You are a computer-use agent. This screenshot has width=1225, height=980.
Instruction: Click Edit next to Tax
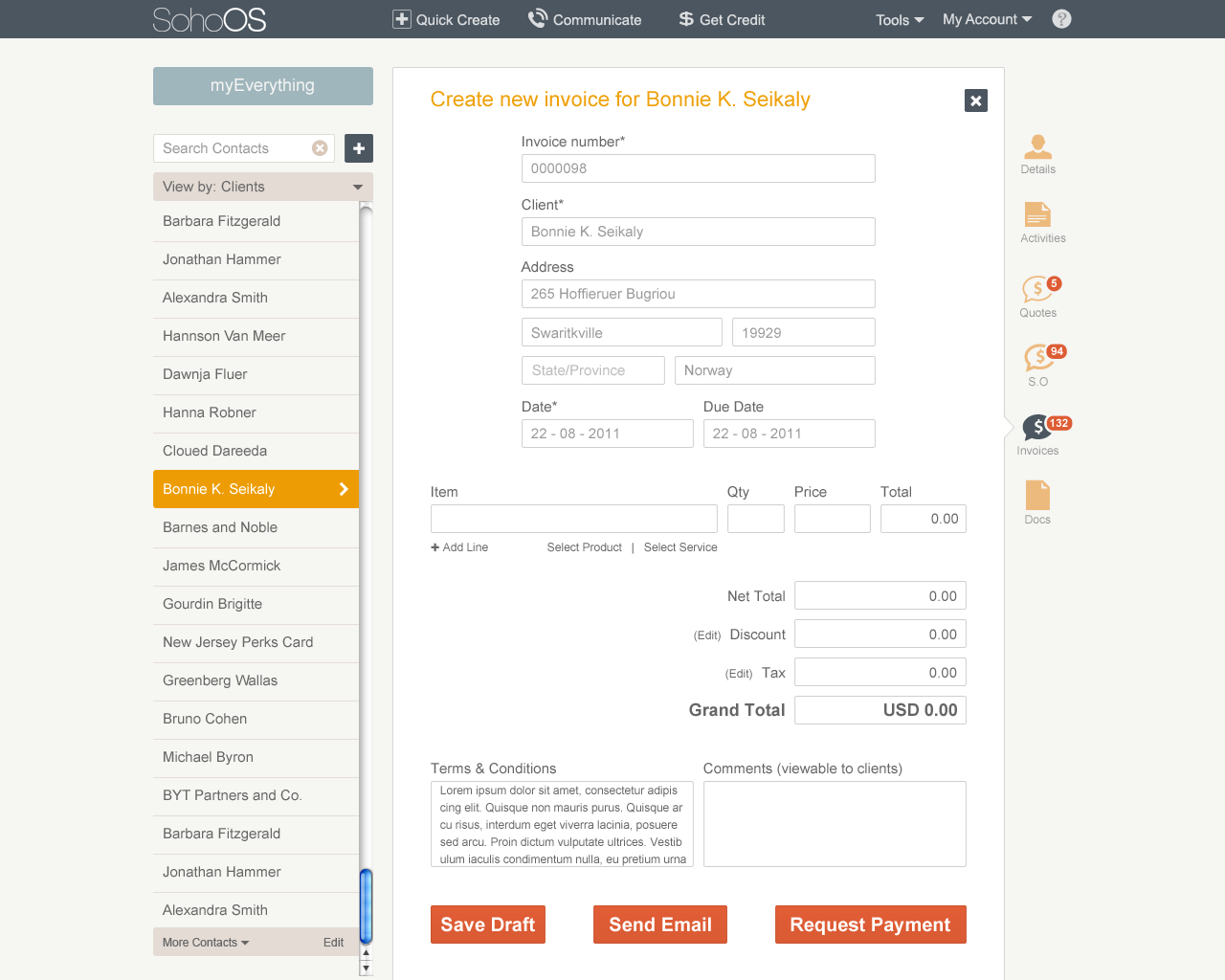739,674
